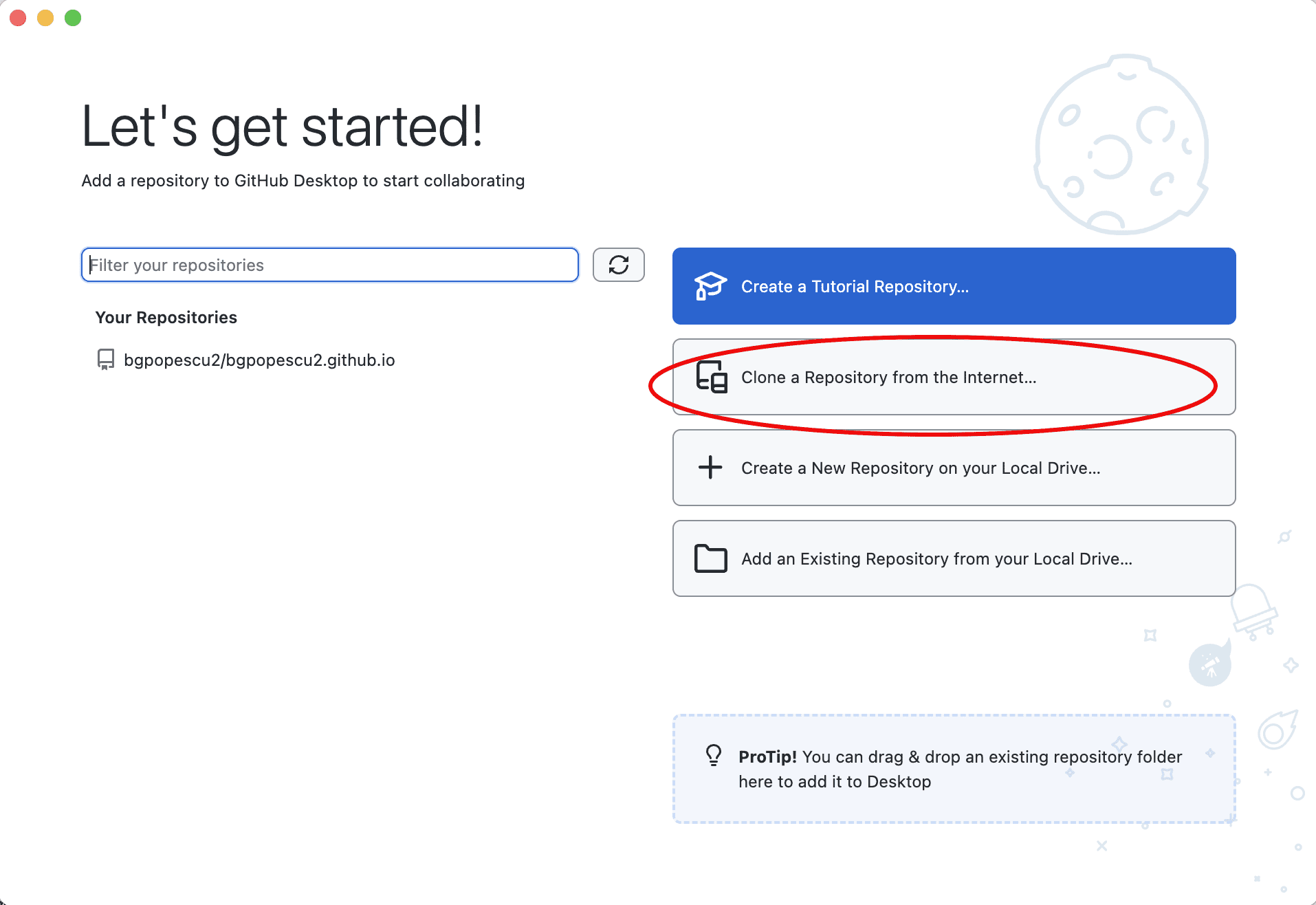Click the graduation cap tutorial icon
This screenshot has width=1316, height=905.
(710, 286)
